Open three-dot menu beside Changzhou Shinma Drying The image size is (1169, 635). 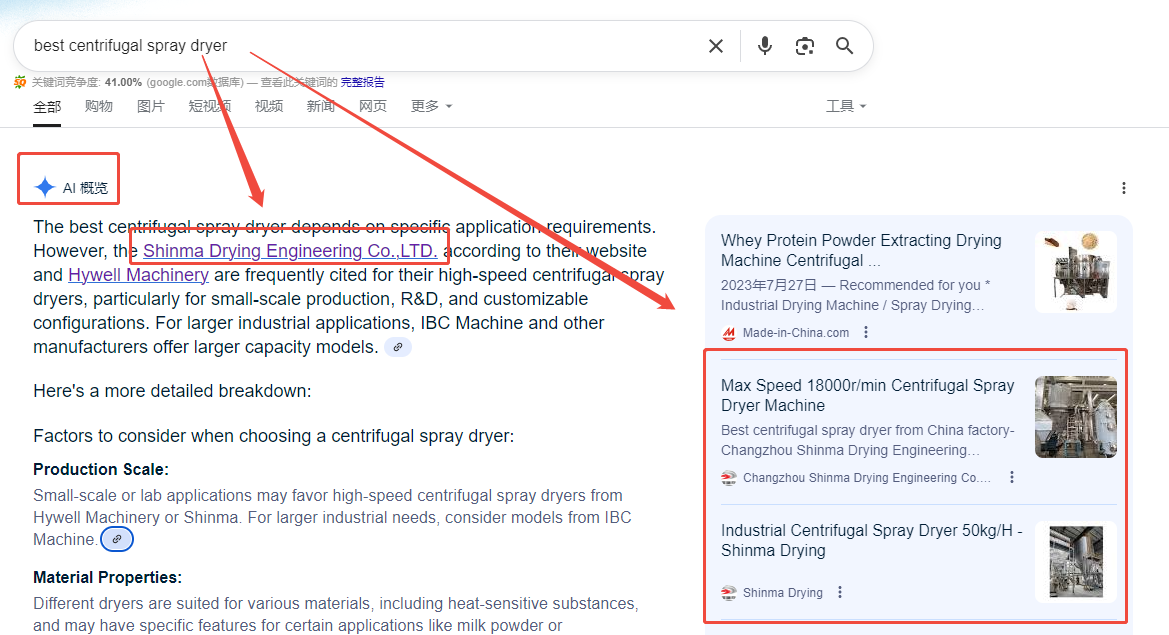click(x=1012, y=478)
